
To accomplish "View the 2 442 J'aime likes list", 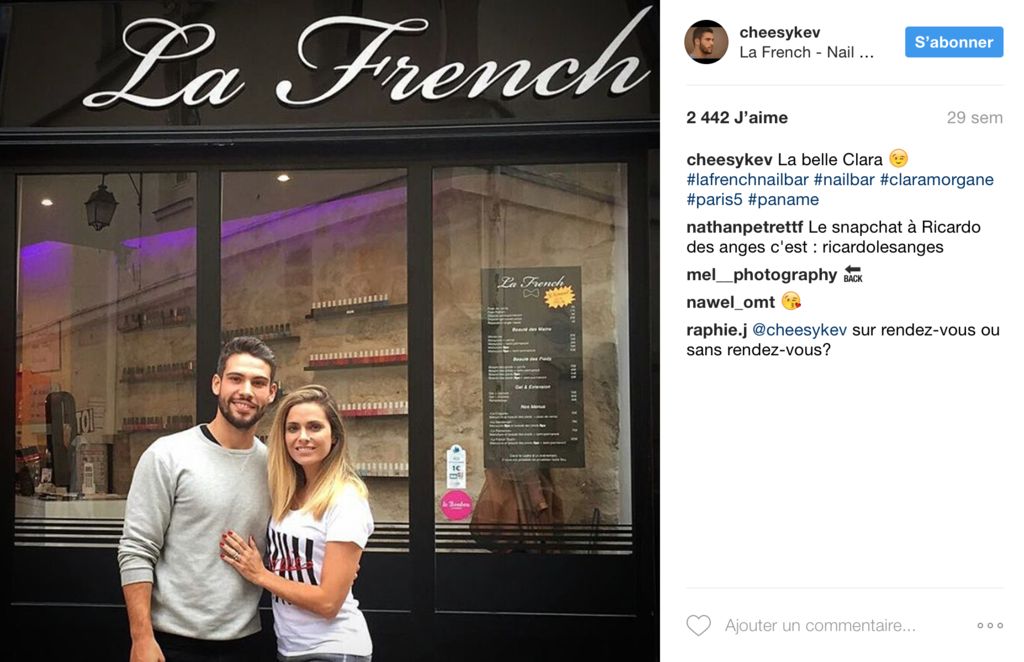I will pos(737,118).
